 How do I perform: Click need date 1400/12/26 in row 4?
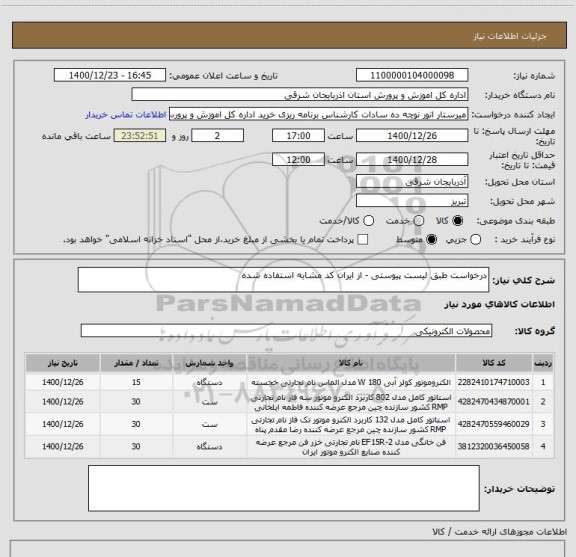[x=62, y=446]
